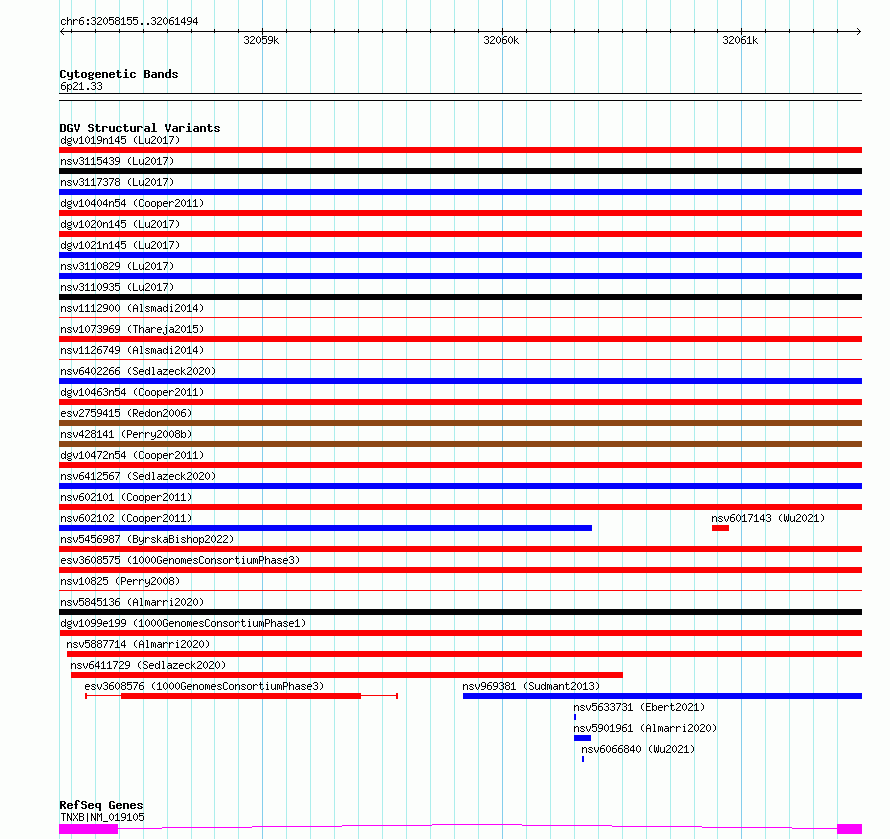Click dgv10404n54 (Cooper2011) label
Image resolution: width=890 pixels, height=839 pixels.
coord(132,203)
